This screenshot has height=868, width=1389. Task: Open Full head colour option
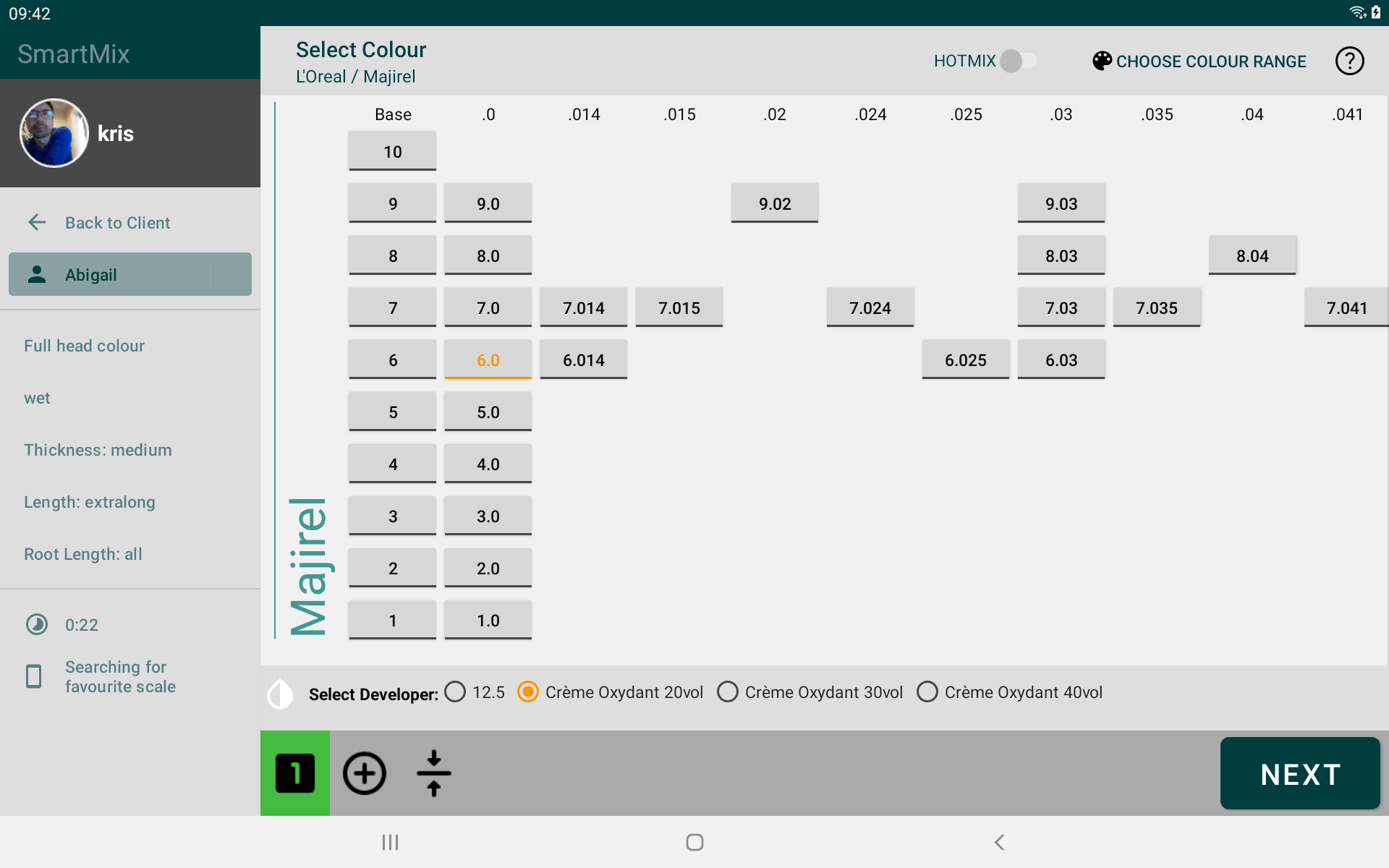click(x=84, y=346)
